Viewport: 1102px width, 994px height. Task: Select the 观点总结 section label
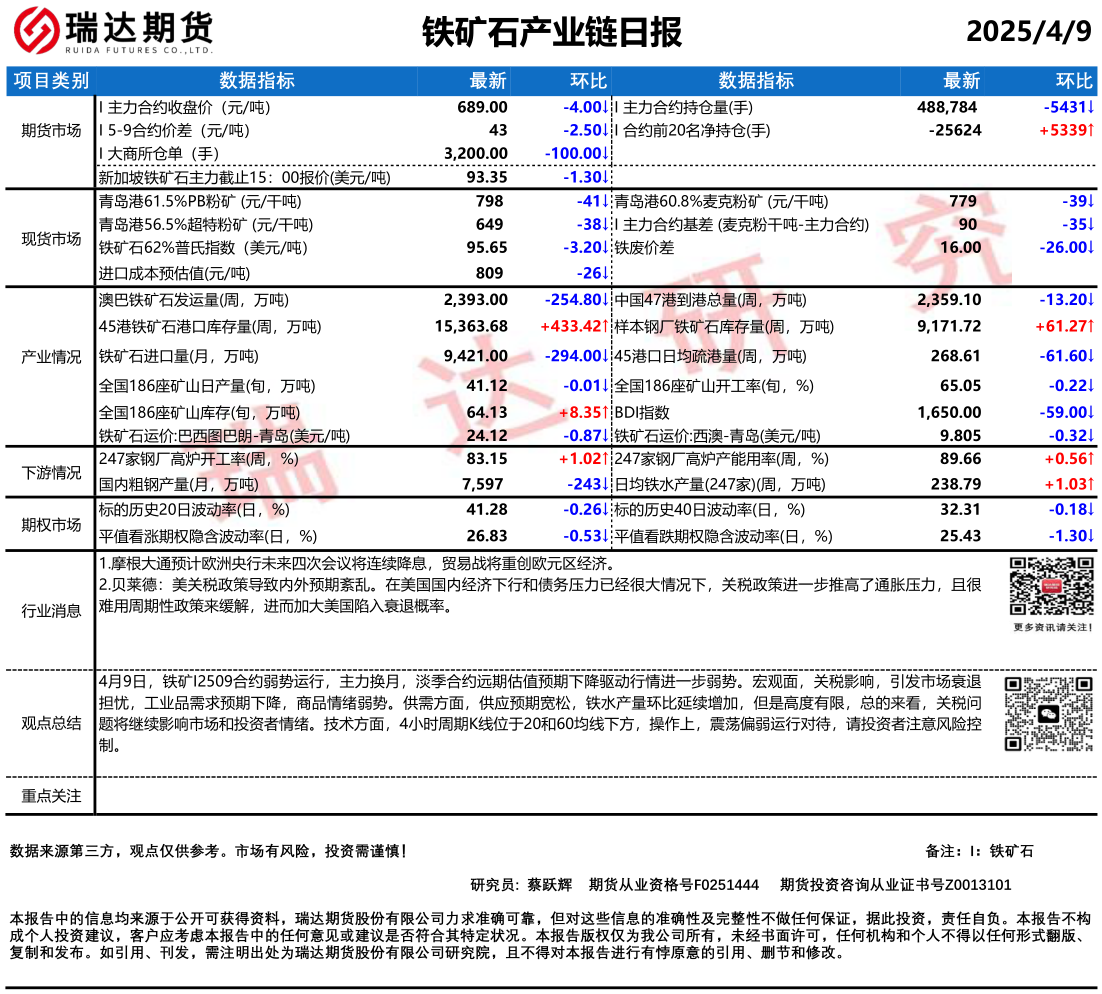pyautogui.click(x=51, y=723)
